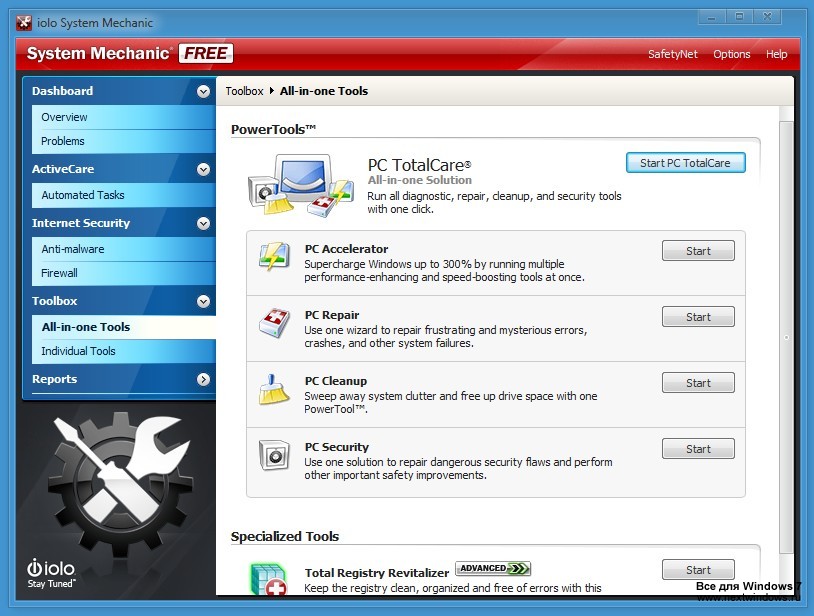Open Automated Tasks
Screen dimensions: 814x616
[124, 195]
